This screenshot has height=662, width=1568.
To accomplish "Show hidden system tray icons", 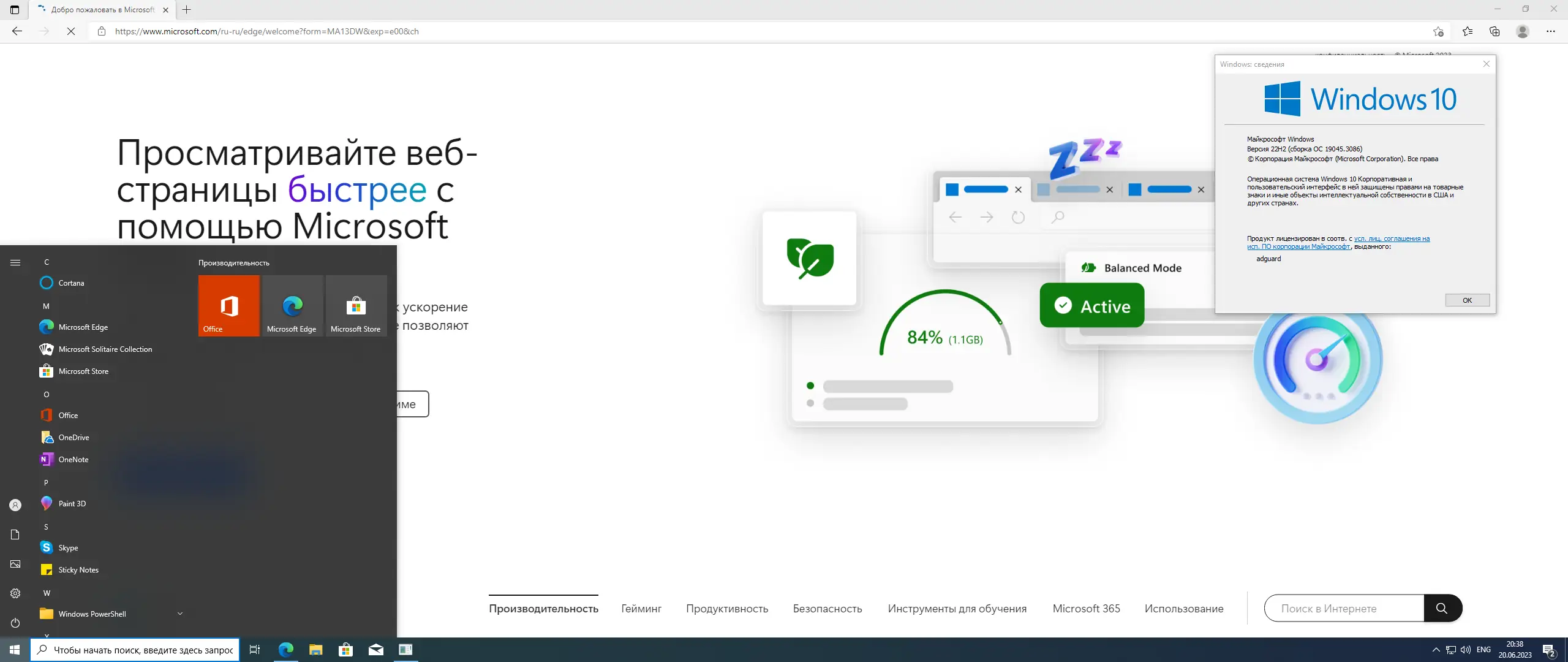I will (1436, 650).
